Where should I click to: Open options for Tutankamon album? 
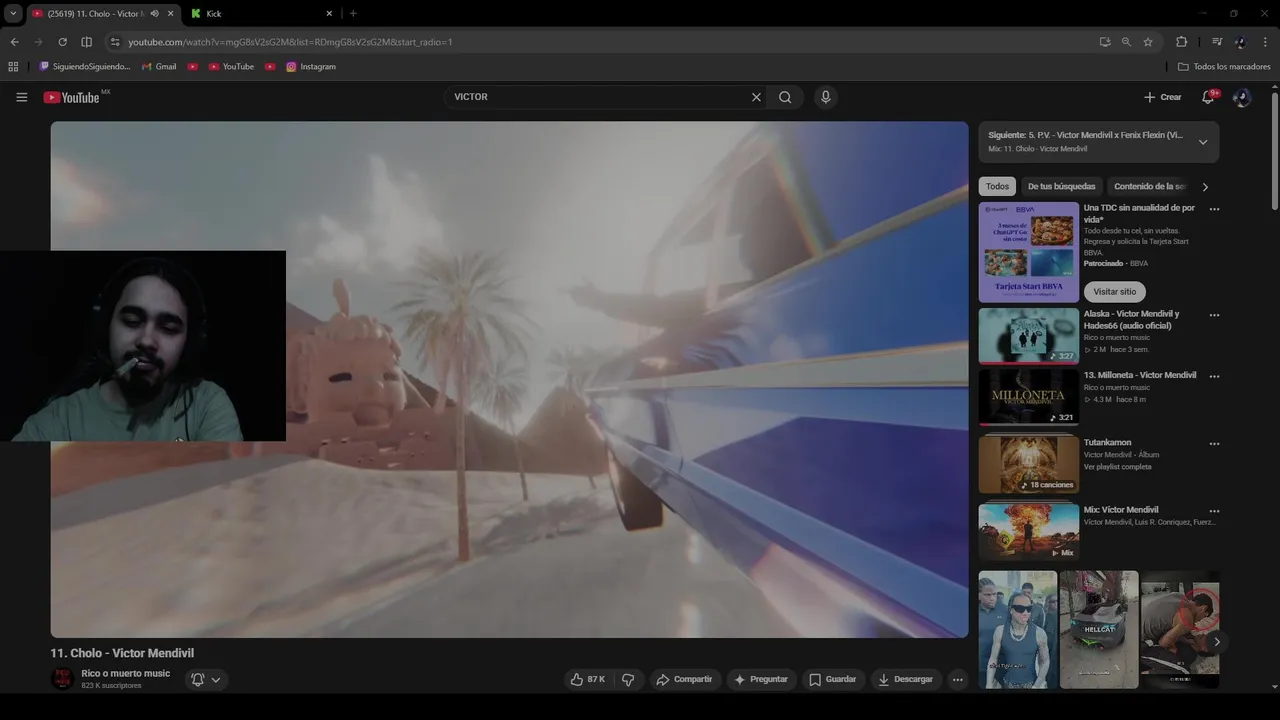click(1214, 443)
